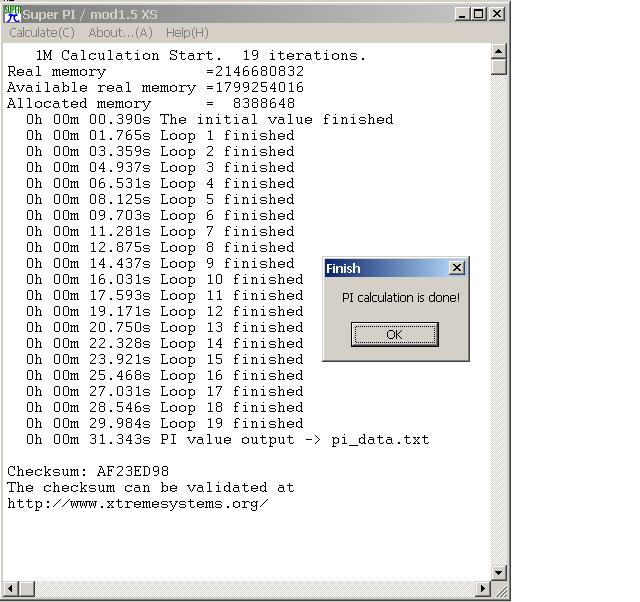640x602 pixels.
Task: Click the vertical scrollbar up arrow
Action: (498, 51)
